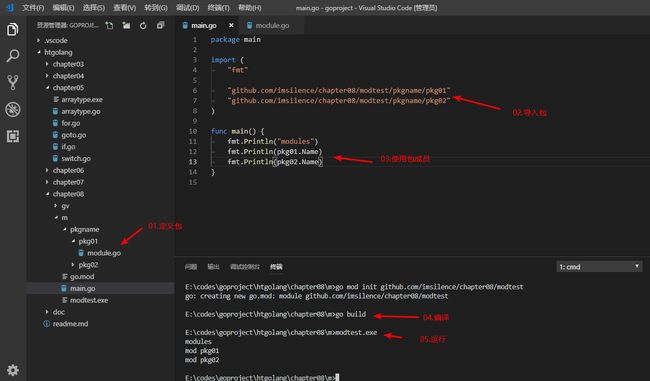
Task: Click the Go file icon beside switch.go
Action: 55,158
